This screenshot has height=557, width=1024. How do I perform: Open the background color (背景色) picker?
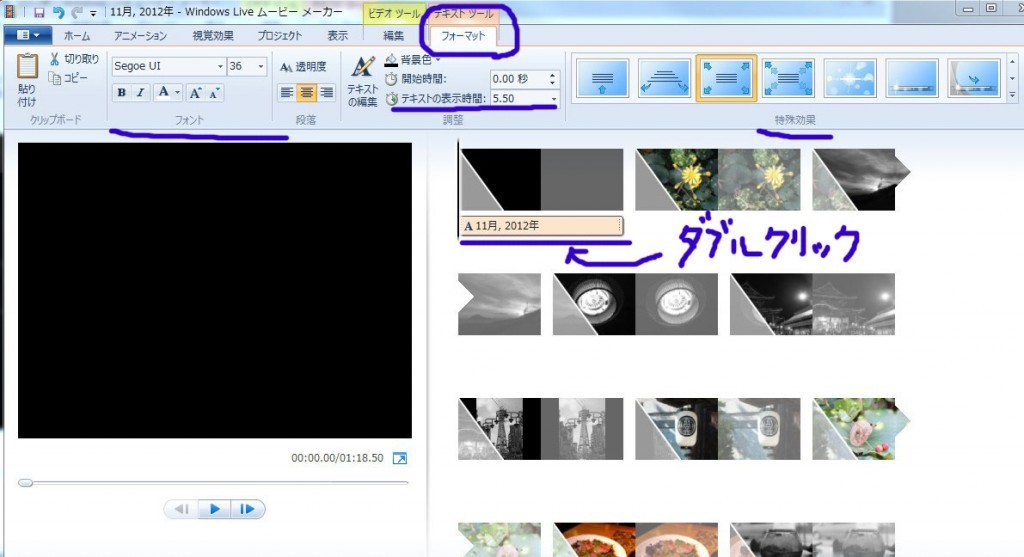click(x=411, y=60)
